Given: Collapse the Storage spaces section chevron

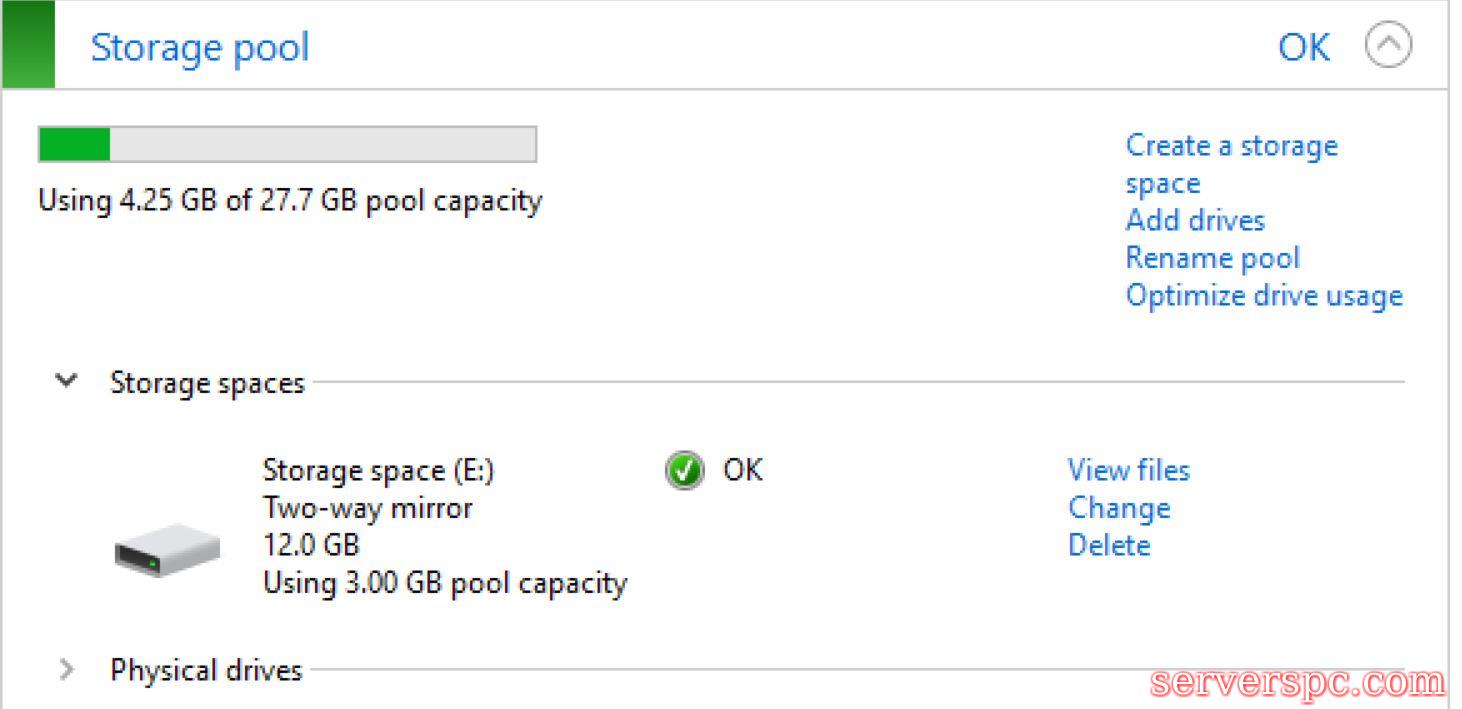Looking at the screenshot, I should (x=67, y=381).
